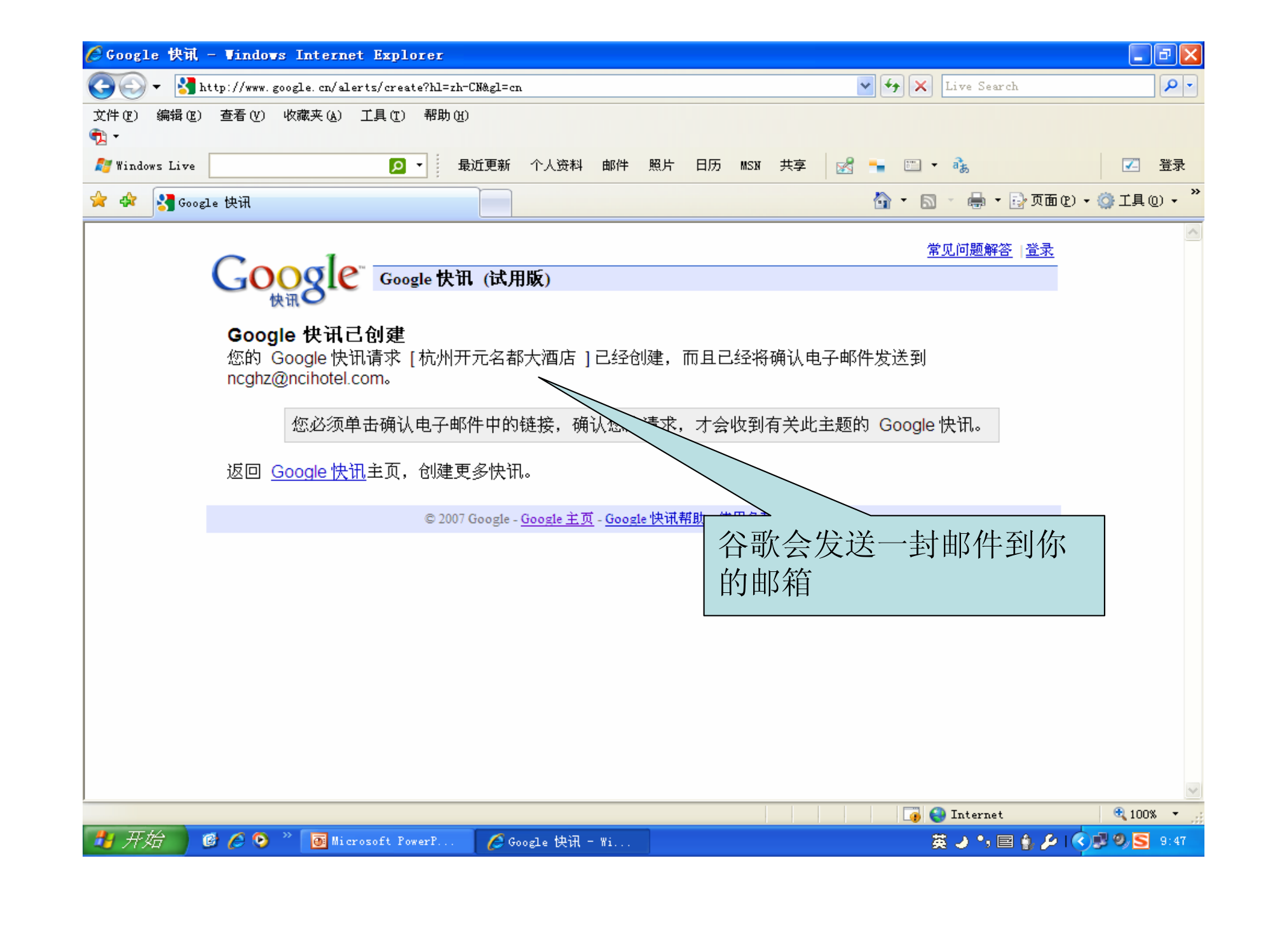The height and width of the screenshot is (952, 1268).
Task: Click the 开始 Start button
Action: click(x=134, y=840)
